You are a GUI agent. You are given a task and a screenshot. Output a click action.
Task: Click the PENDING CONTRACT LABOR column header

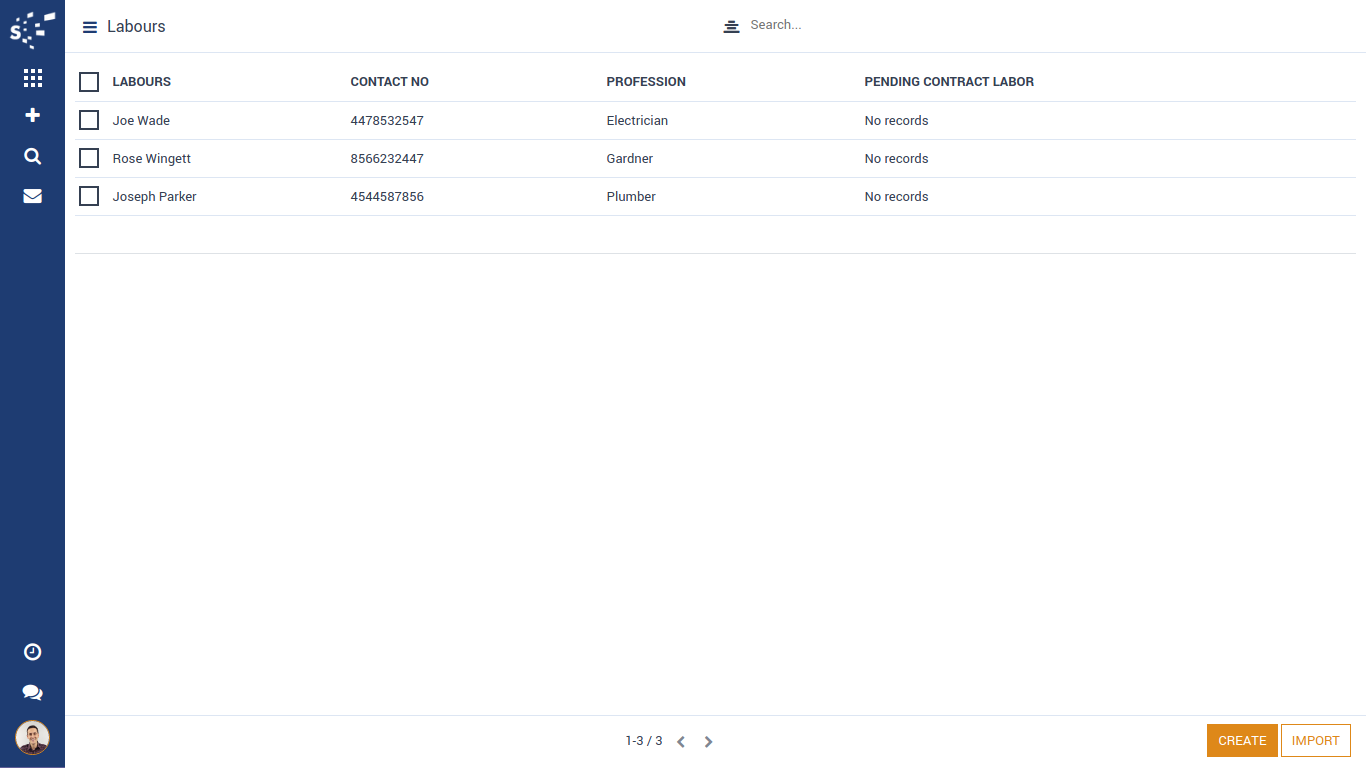pos(949,82)
